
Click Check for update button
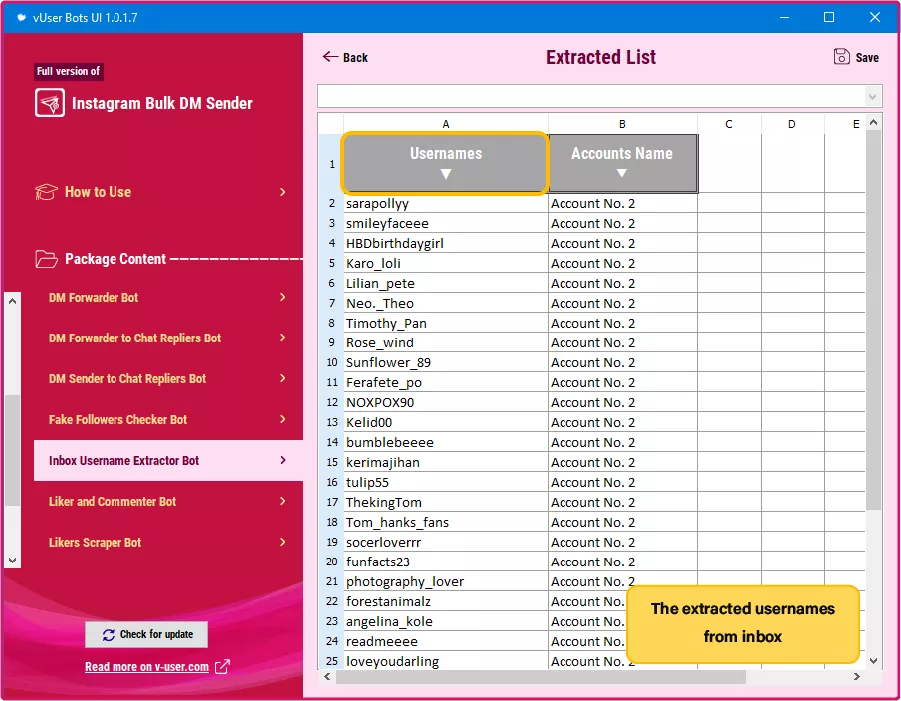pyautogui.click(x=147, y=634)
